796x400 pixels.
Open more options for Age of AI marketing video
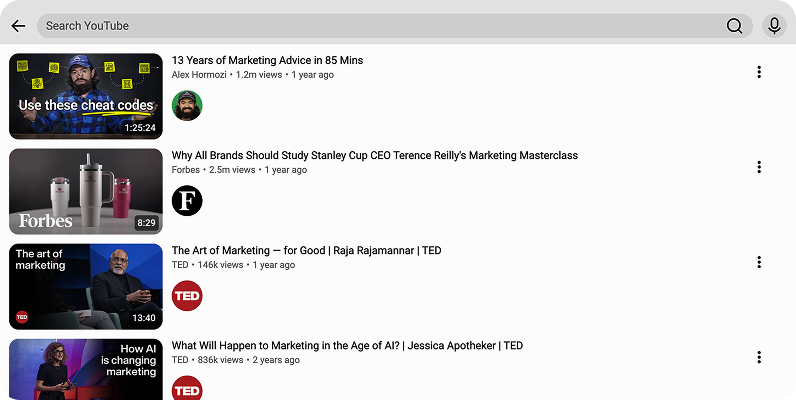click(x=759, y=357)
